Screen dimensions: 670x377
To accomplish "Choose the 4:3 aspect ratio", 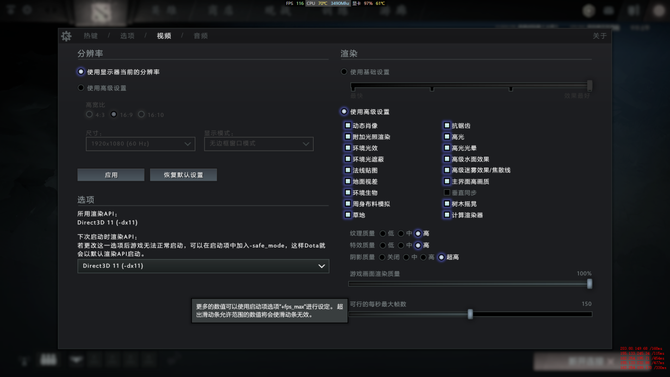I will point(89,115).
